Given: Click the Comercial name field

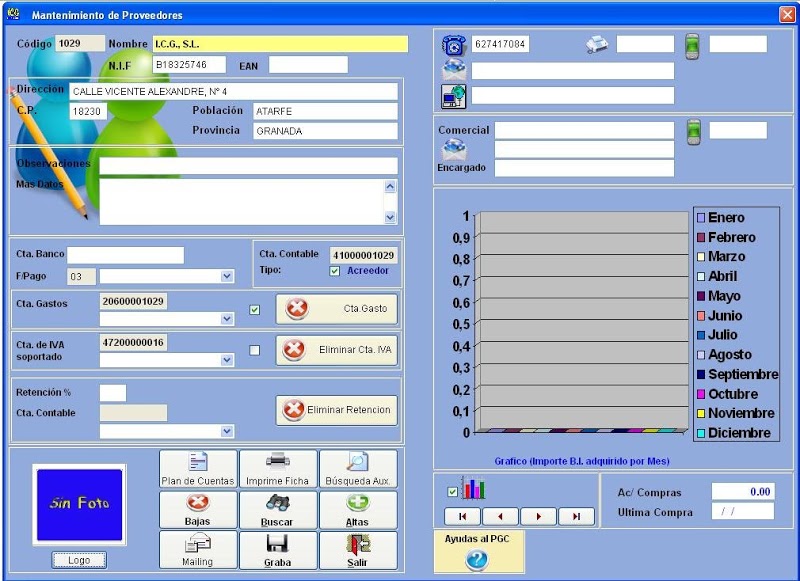Looking at the screenshot, I should point(584,130).
